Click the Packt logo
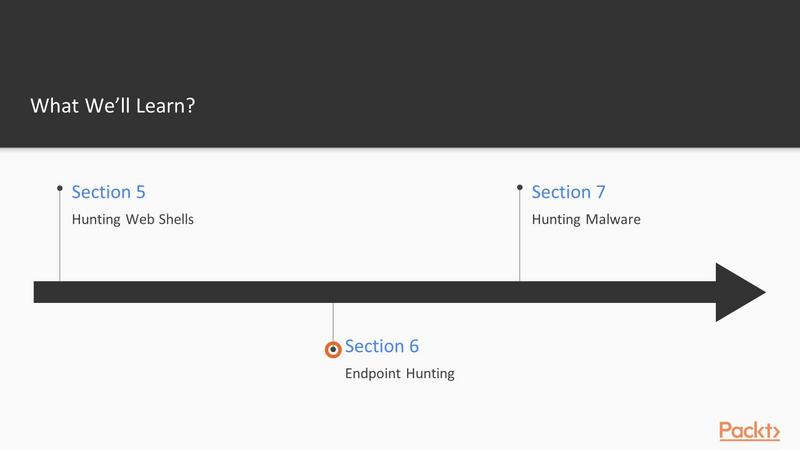The image size is (800, 450). [749, 431]
